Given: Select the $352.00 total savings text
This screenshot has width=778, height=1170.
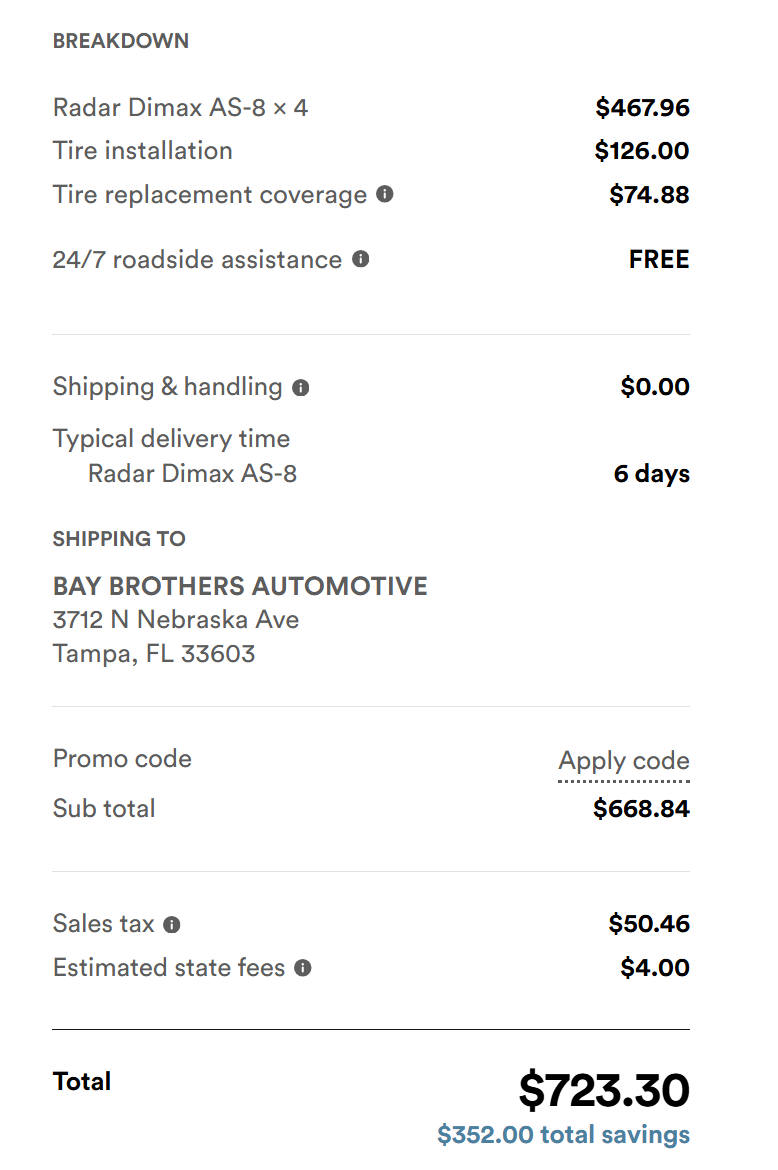Looking at the screenshot, I should tap(563, 1134).
